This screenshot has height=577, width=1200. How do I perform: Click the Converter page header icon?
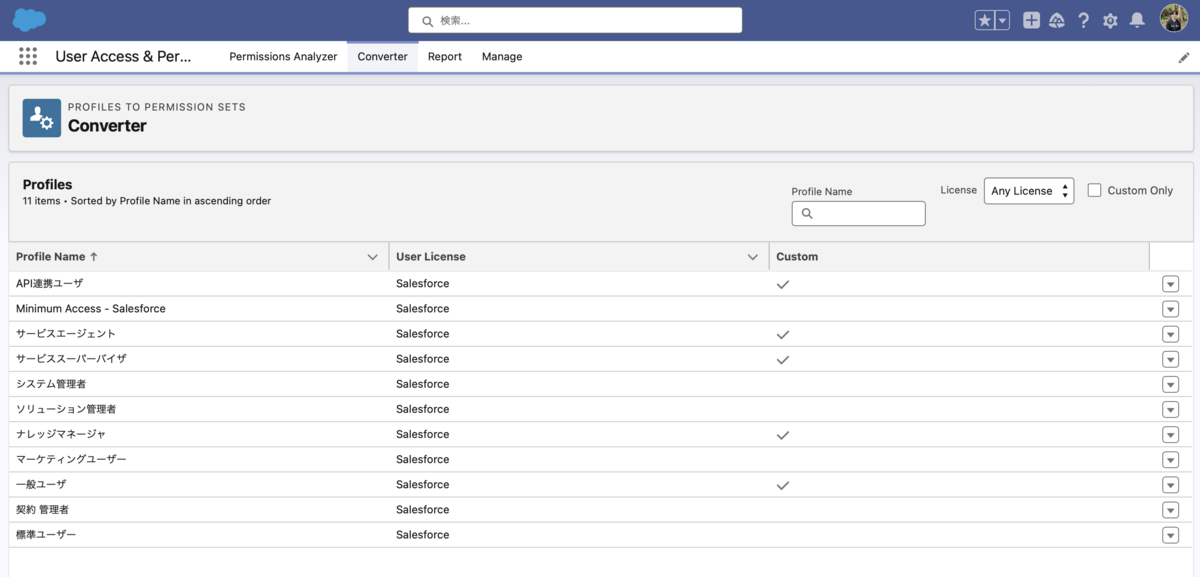tap(40, 117)
